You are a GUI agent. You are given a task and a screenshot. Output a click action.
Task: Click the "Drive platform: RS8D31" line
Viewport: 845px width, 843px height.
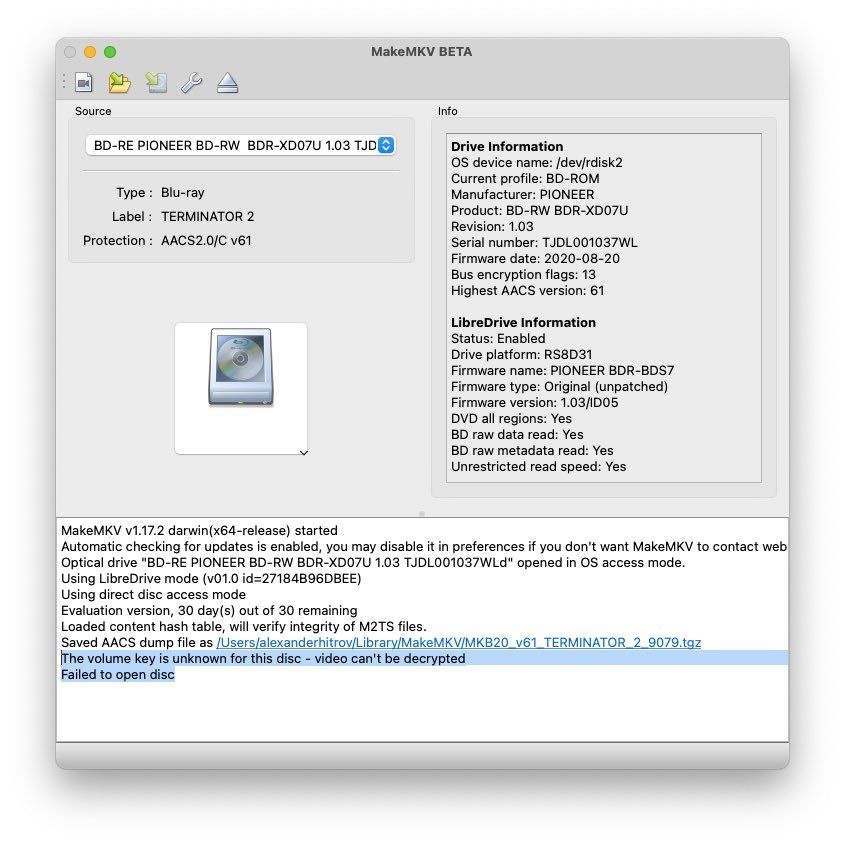pos(522,355)
